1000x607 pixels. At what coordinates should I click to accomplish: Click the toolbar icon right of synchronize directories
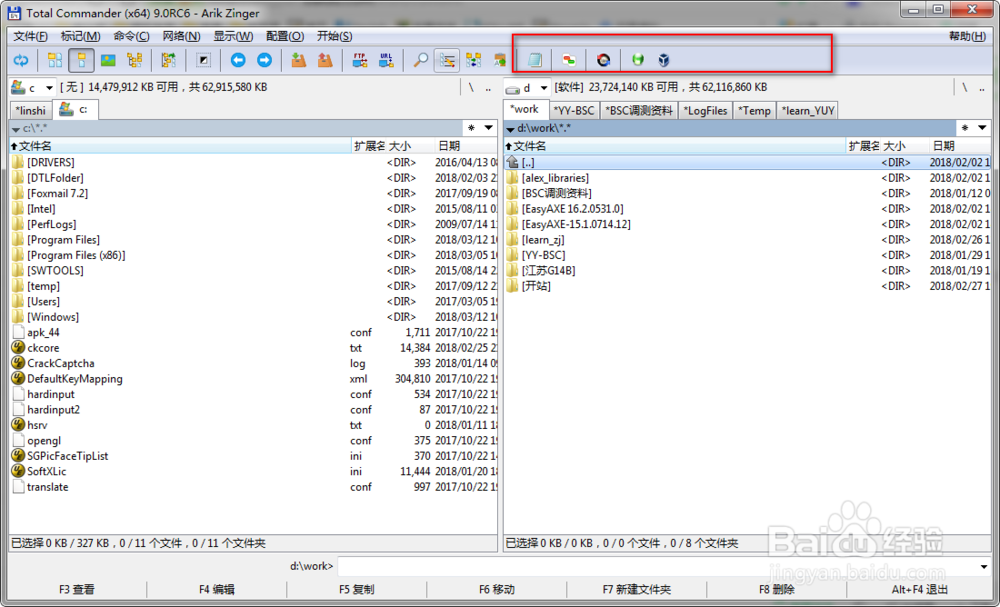[x=499, y=61]
